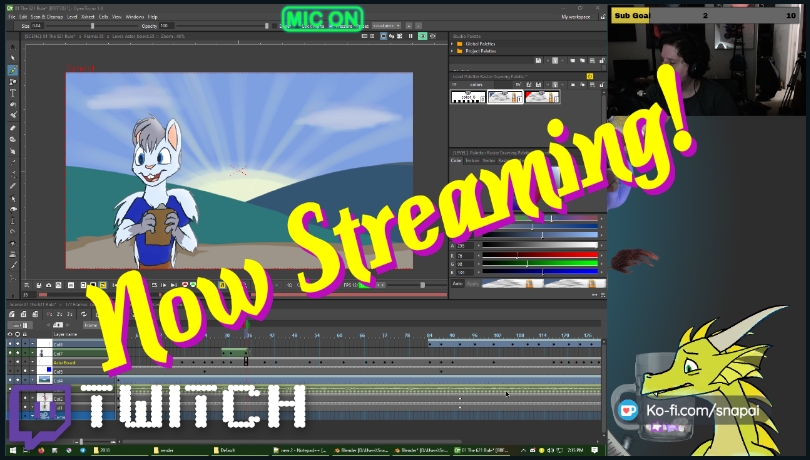Toggle camstand visibility of Col7 layer
Viewport: 810px width, 460px height.
click(x=18, y=353)
